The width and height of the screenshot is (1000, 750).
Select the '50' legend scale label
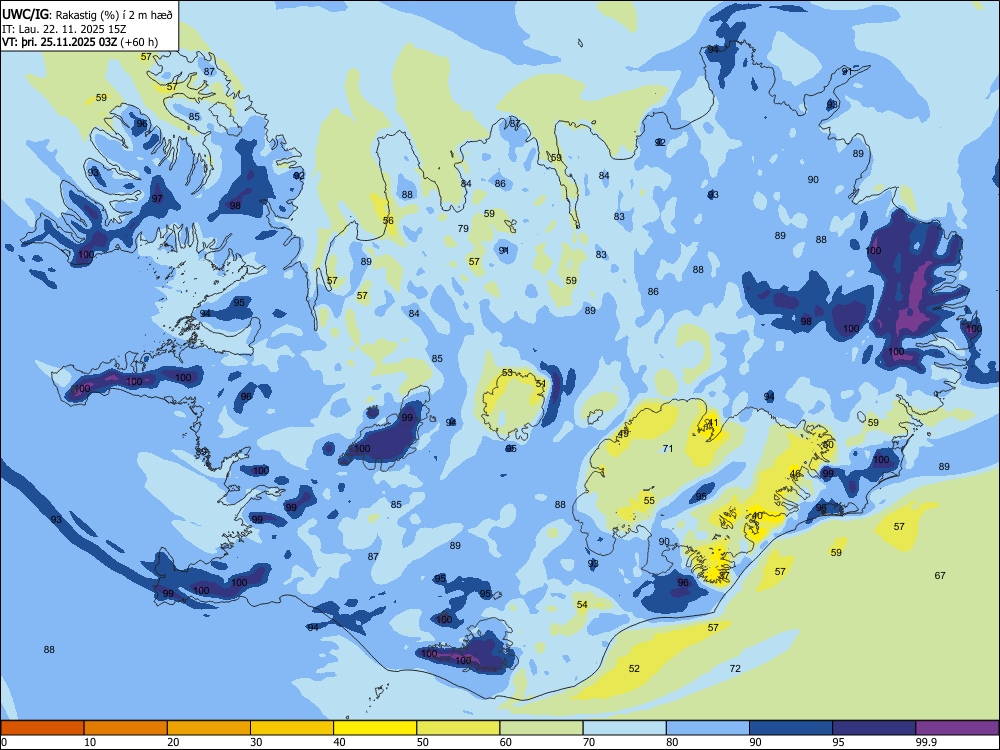[x=422, y=742]
